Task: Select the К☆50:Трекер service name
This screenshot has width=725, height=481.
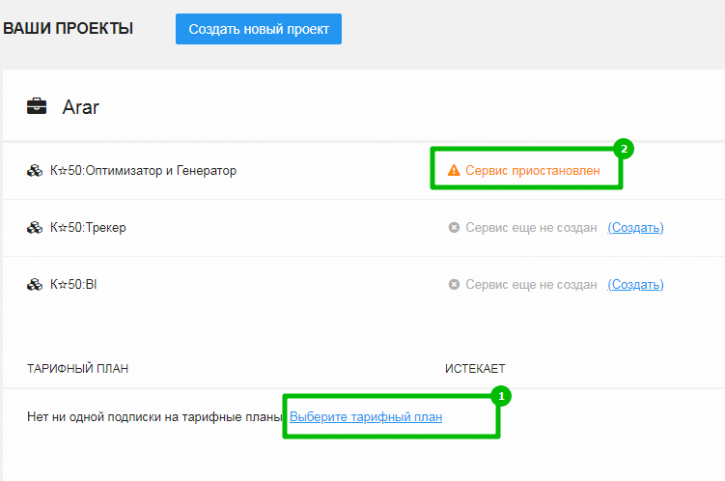Action: 88,228
